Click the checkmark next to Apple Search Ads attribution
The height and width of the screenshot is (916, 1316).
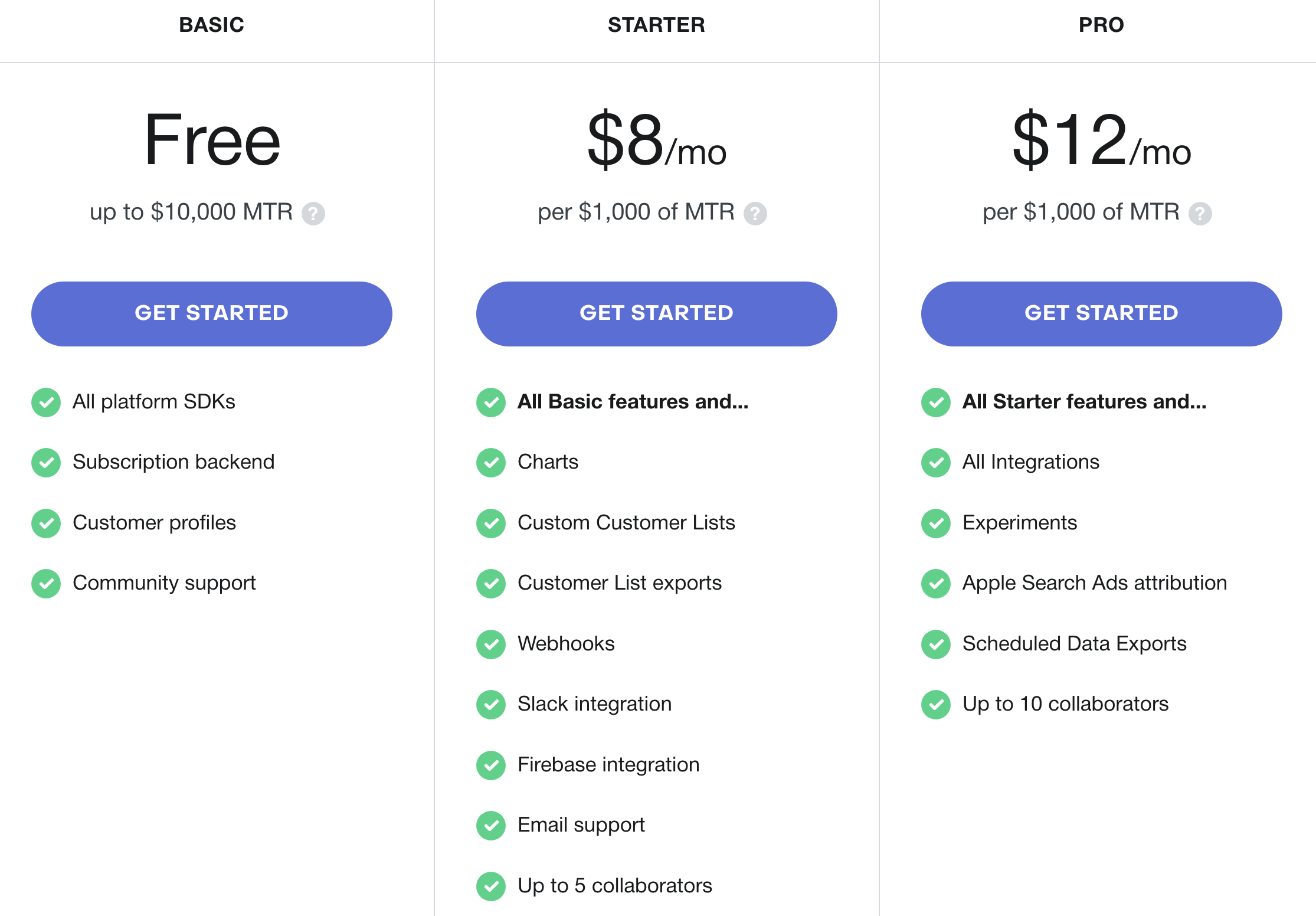(x=935, y=584)
